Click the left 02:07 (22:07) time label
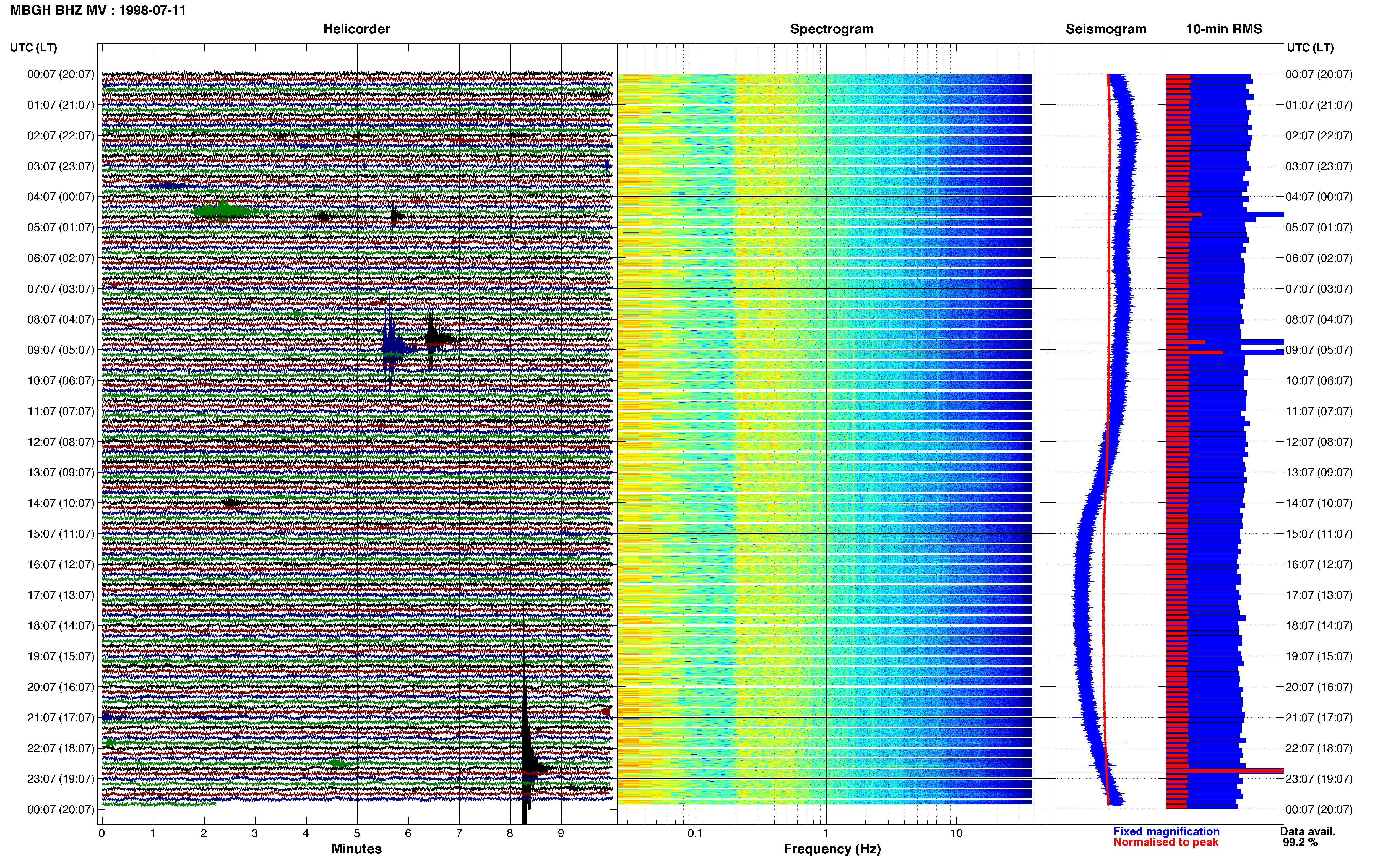This screenshot has height=868, width=1388. tap(61, 135)
